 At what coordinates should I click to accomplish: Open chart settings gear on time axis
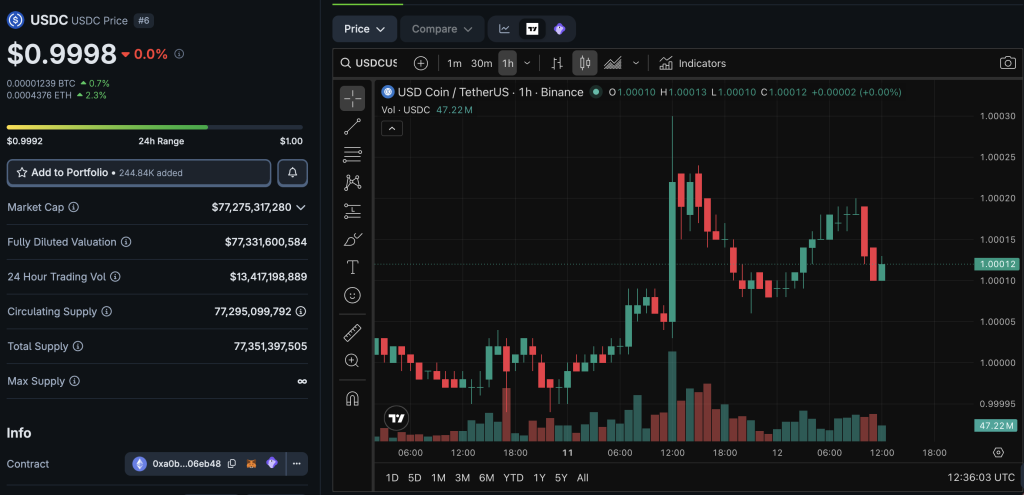tap(998, 453)
